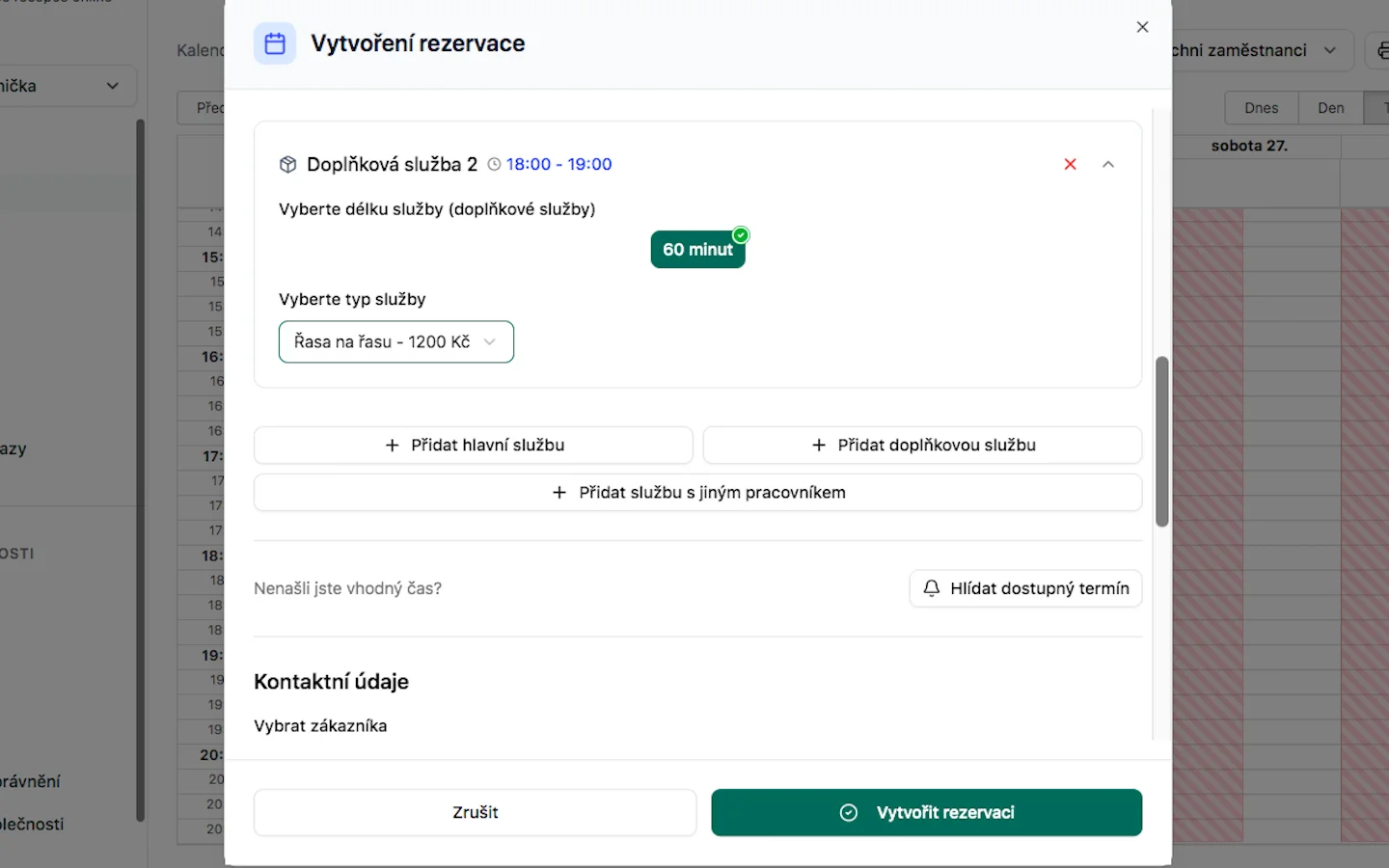Close the reservation dialog with X
1389x868 pixels.
pos(1142,27)
